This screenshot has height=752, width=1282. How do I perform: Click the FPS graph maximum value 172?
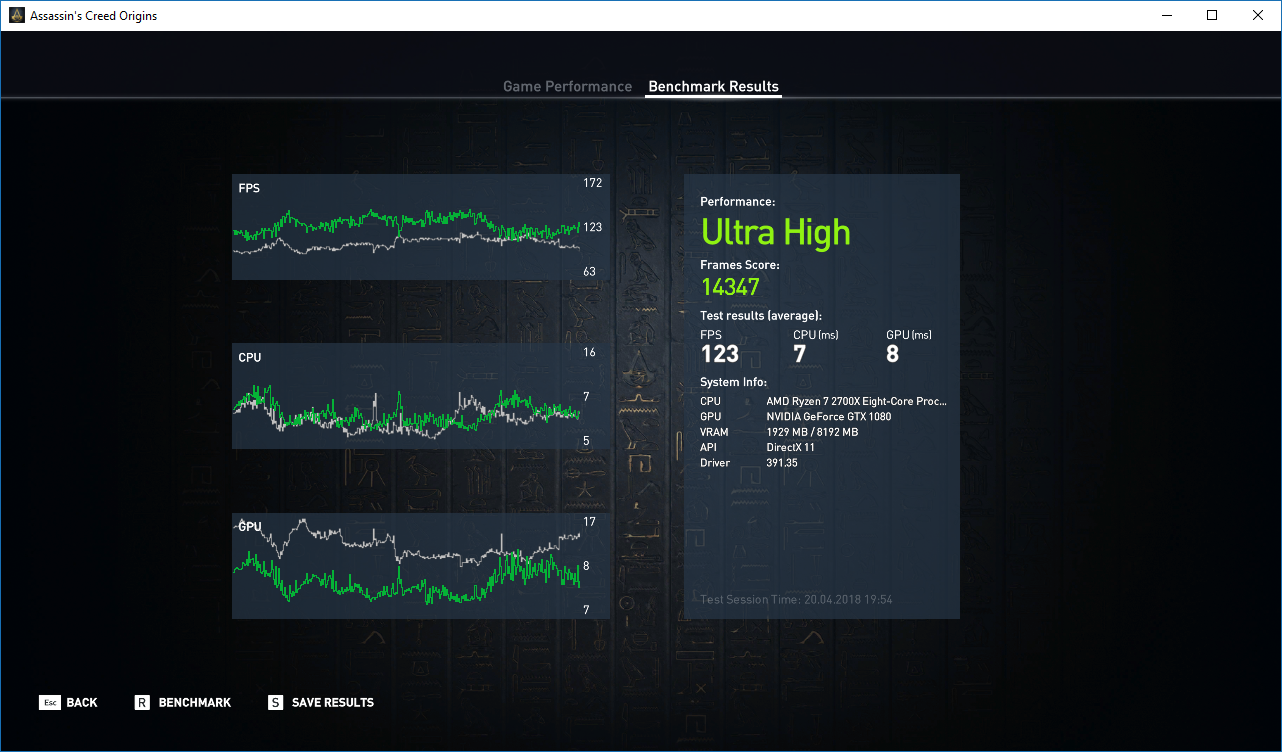pos(592,183)
